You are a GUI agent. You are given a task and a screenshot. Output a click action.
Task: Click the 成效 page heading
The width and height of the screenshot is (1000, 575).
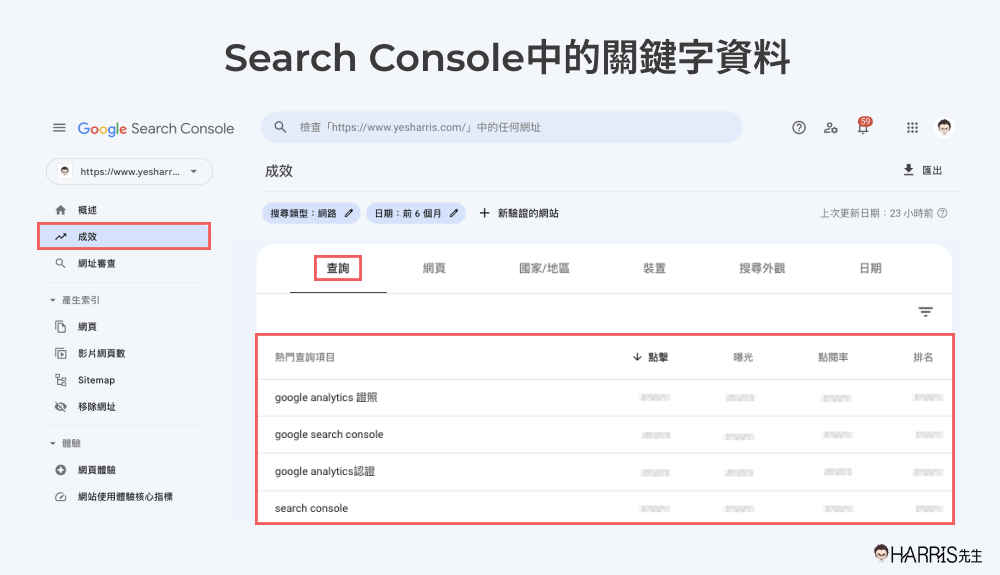point(279,171)
